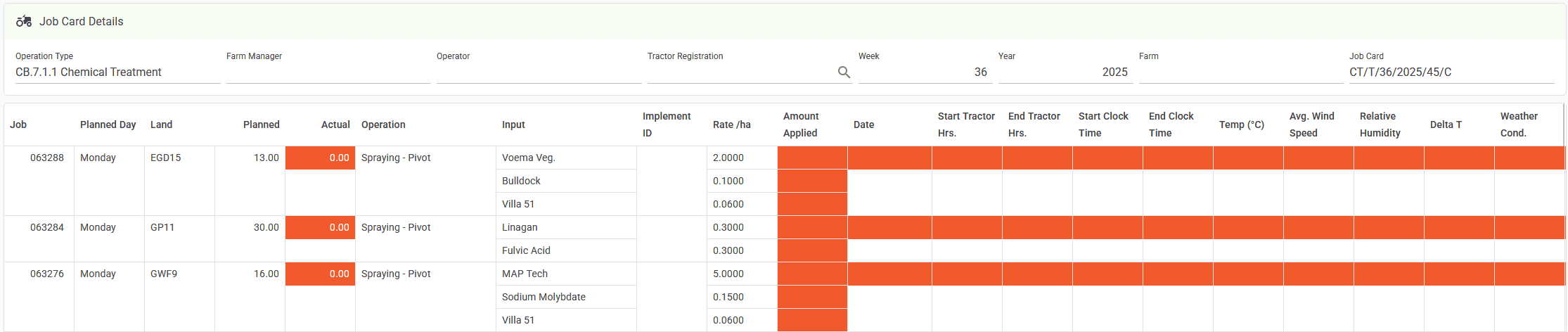Select Actual value for land GP11
This screenshot has width=1568, height=332.
[320, 227]
